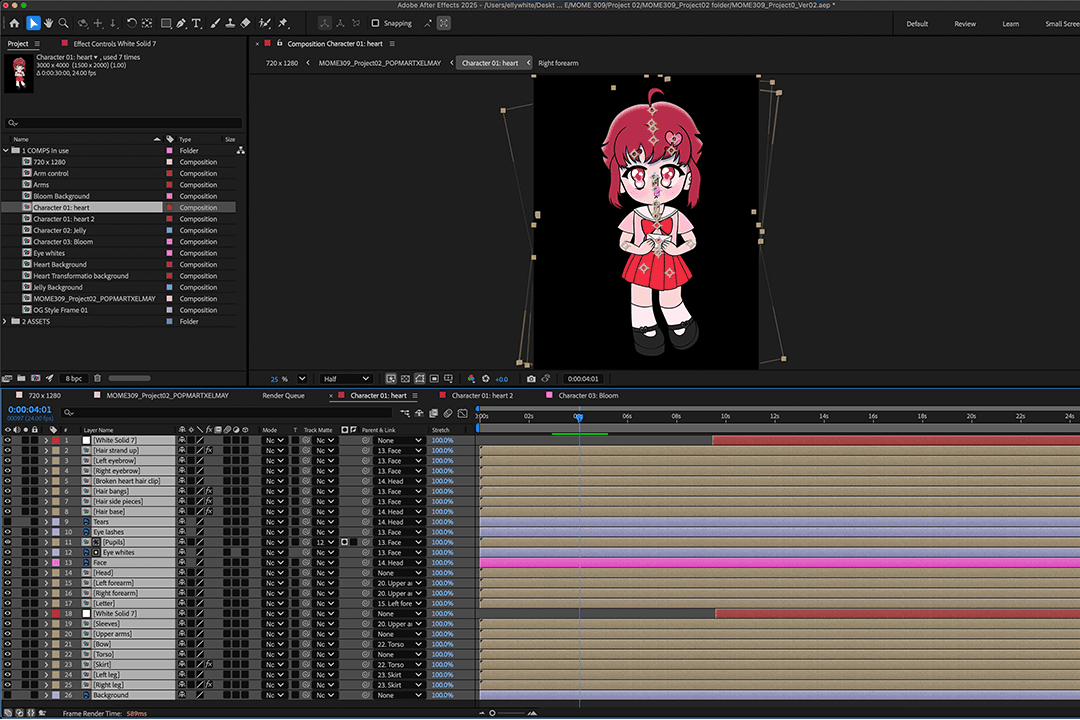Select the Zoom magnifier tool
This screenshot has height=720, width=1080.
pyautogui.click(x=64, y=23)
